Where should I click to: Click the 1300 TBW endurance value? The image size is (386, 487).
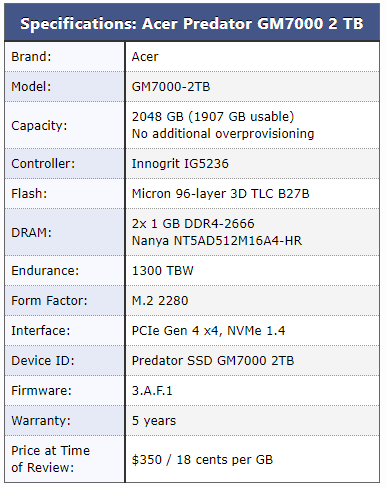[x=163, y=271]
